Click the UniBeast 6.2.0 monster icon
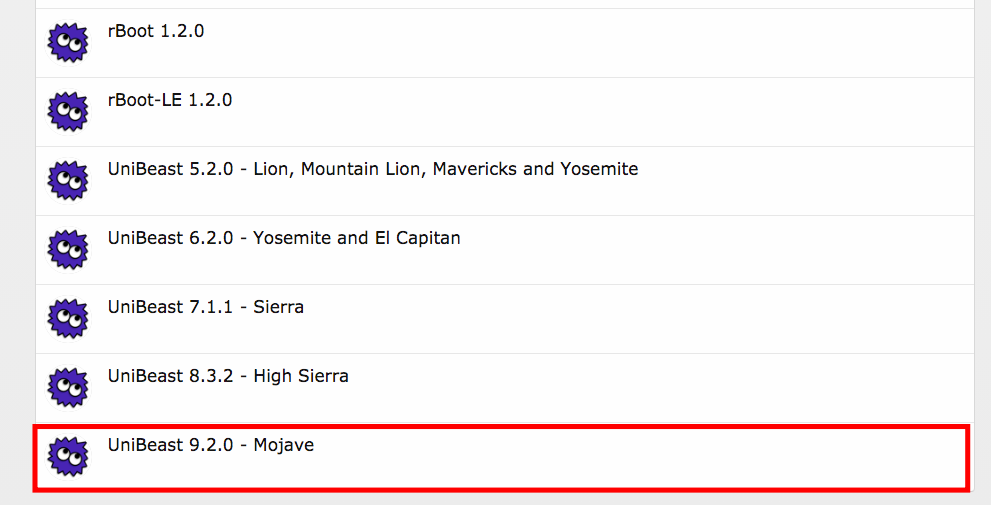This screenshot has width=991, height=505. pos(68,250)
